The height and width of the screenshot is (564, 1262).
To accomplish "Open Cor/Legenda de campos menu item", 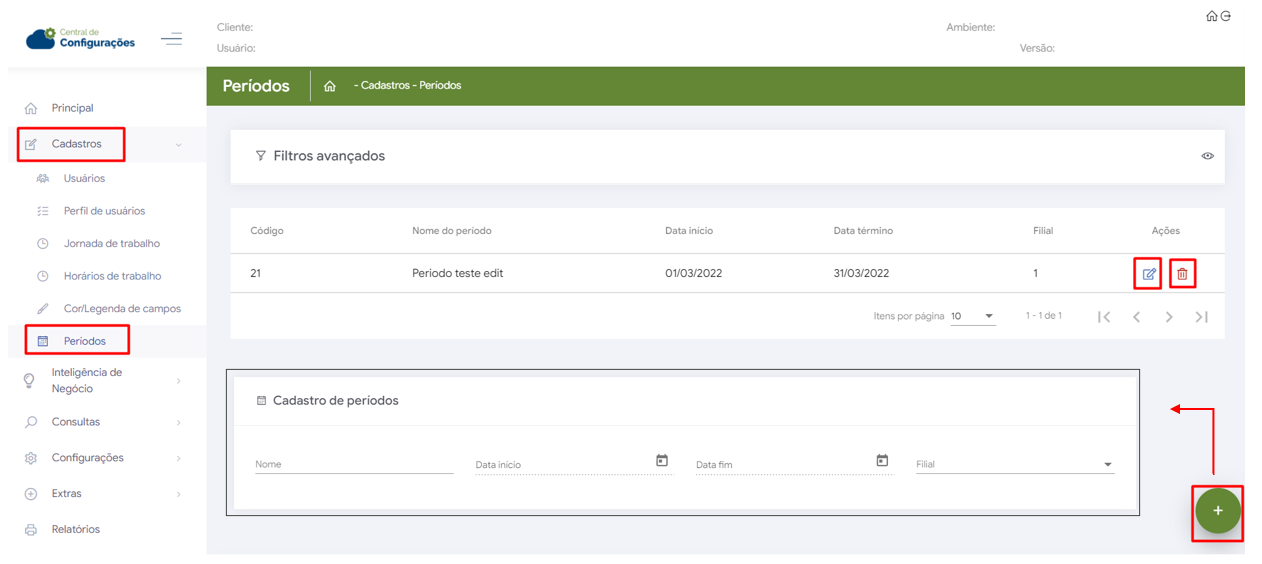I will [122, 308].
